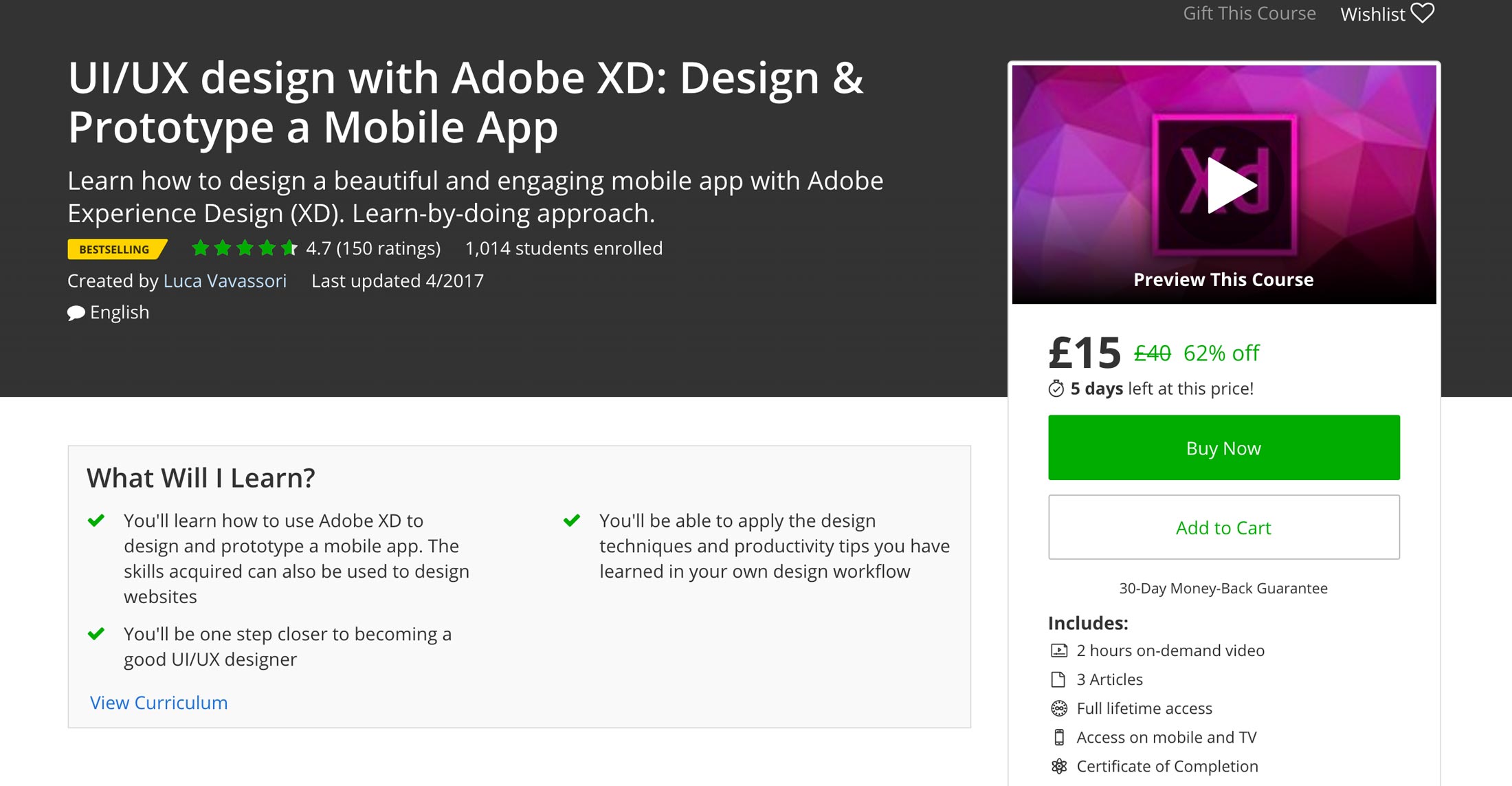Viewport: 1512px width, 786px height.
Task: Click the Full lifetime access icon
Action: [1059, 708]
